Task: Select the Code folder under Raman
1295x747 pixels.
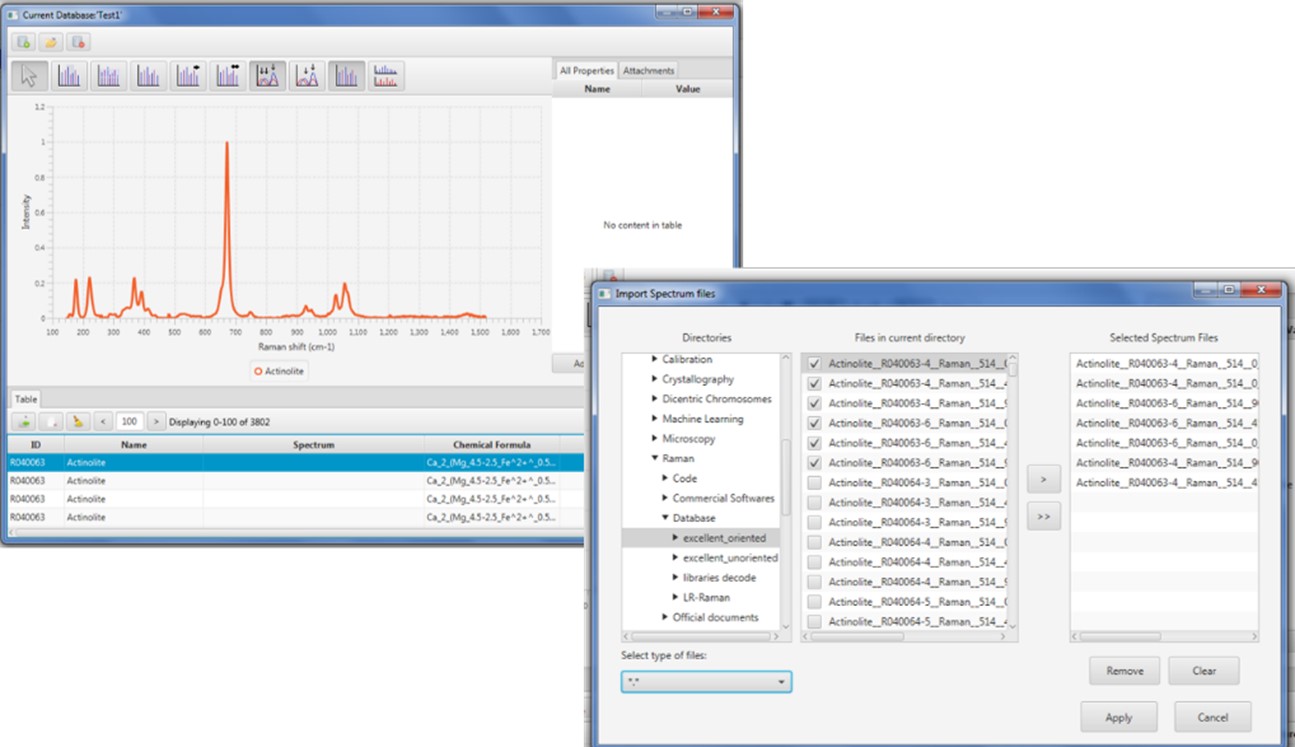Action: coord(684,479)
